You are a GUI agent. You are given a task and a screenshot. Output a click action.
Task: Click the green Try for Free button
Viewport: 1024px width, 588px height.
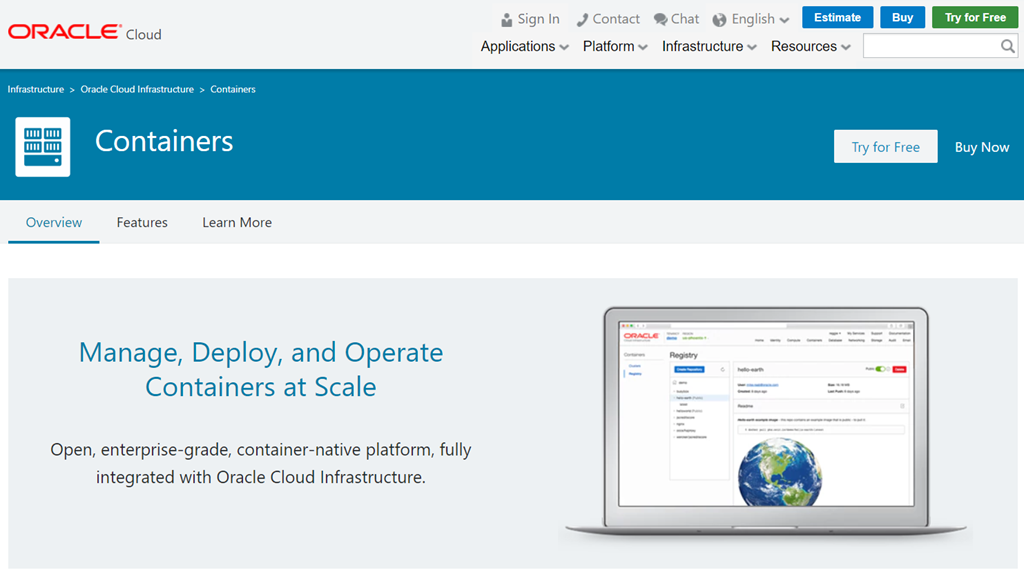coord(975,17)
